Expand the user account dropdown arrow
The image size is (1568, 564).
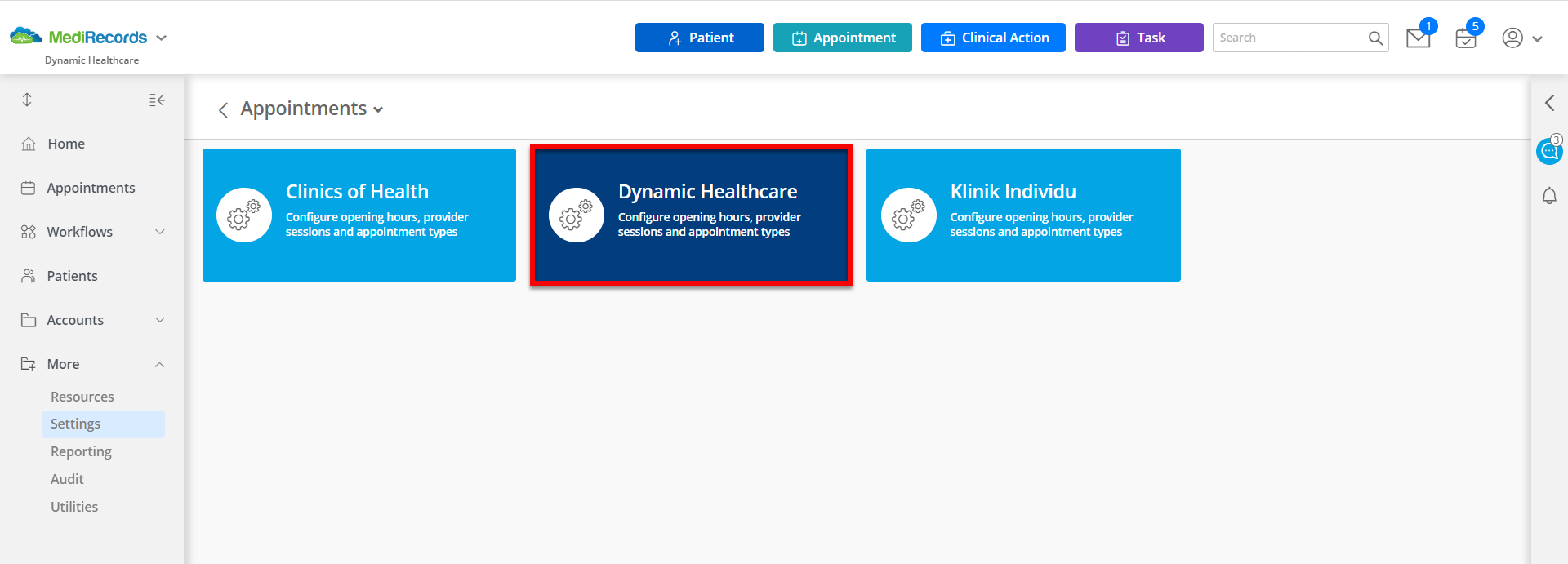1537,38
